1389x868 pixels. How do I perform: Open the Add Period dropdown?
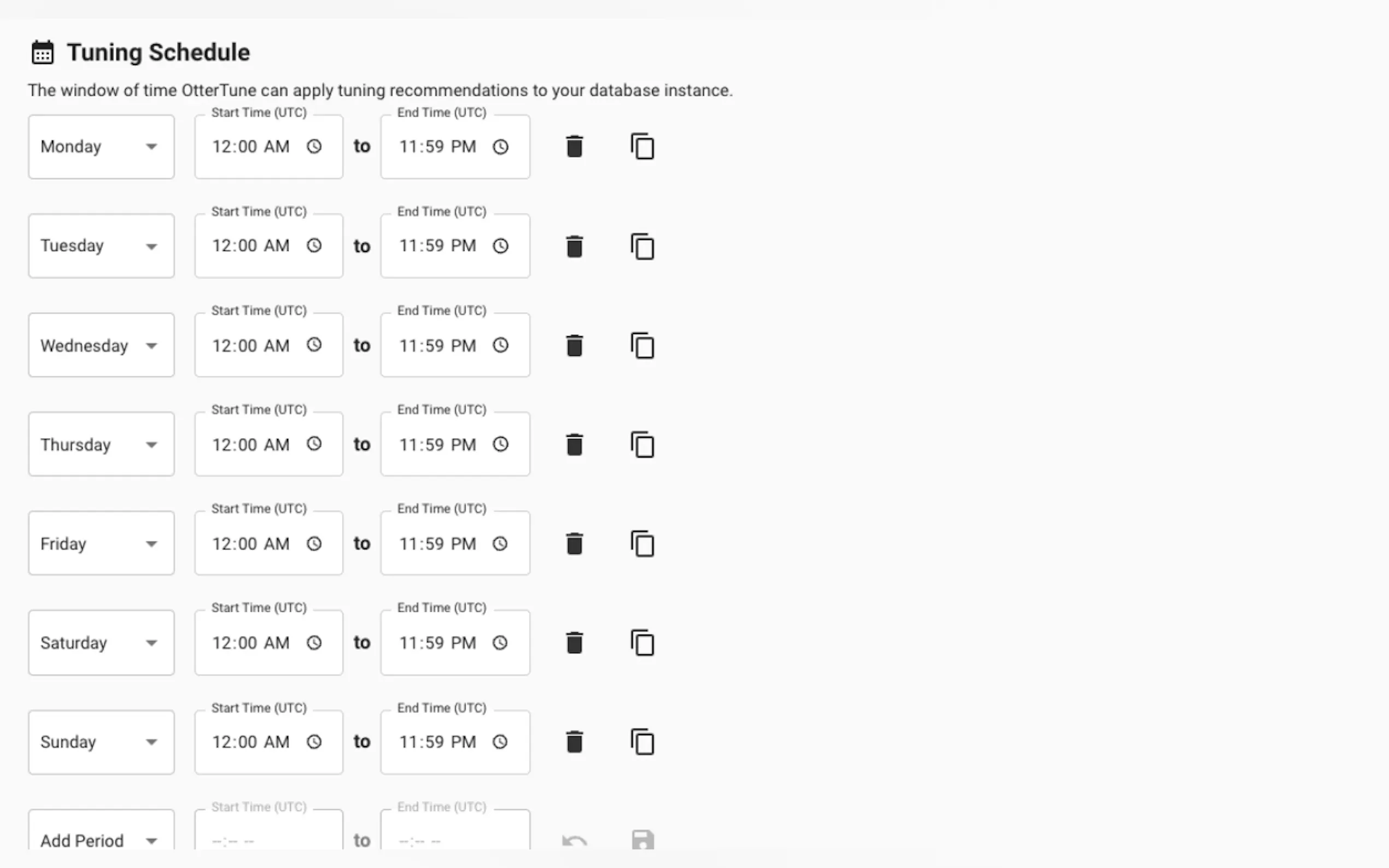(x=101, y=840)
